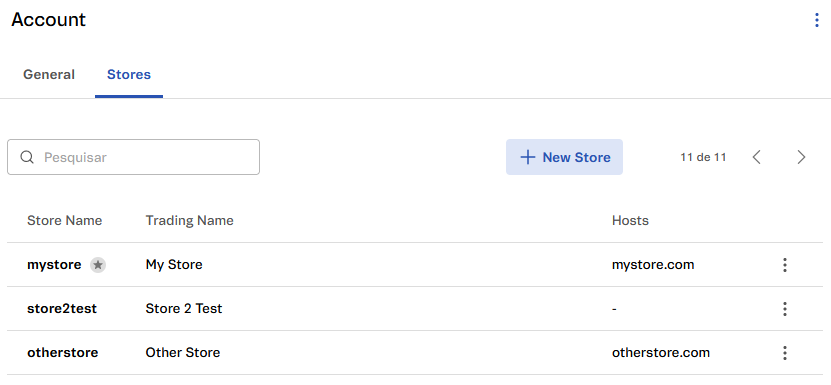Screen dimensions: 831x385
Task: Click the Trading Name column header
Action: [189, 221]
